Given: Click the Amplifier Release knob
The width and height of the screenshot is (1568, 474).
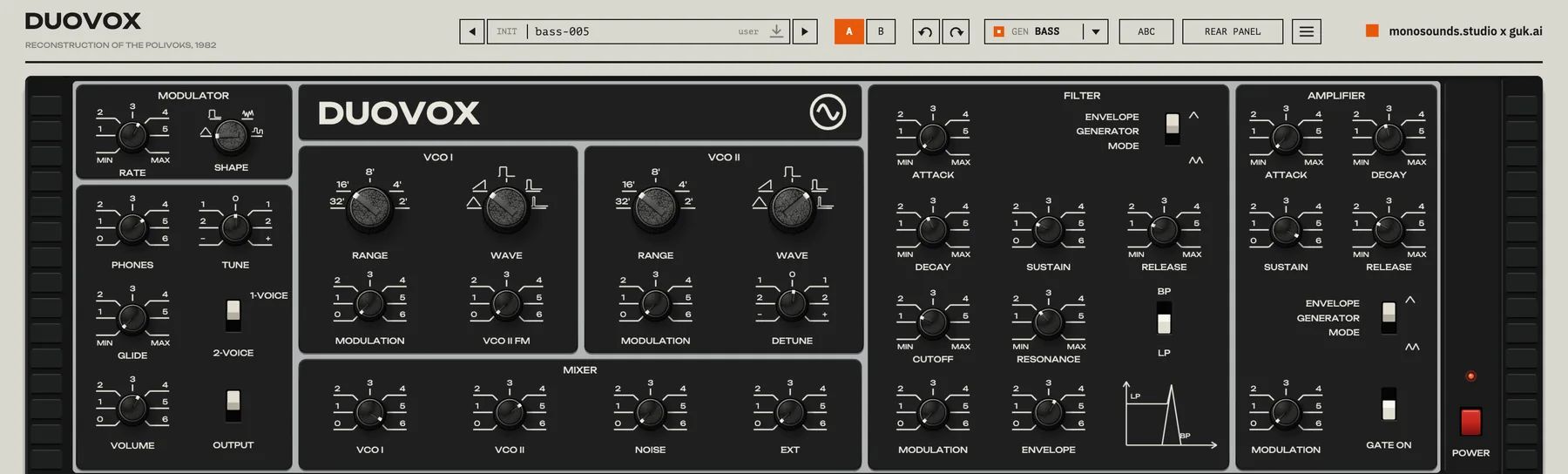Looking at the screenshot, I should click(x=1389, y=230).
